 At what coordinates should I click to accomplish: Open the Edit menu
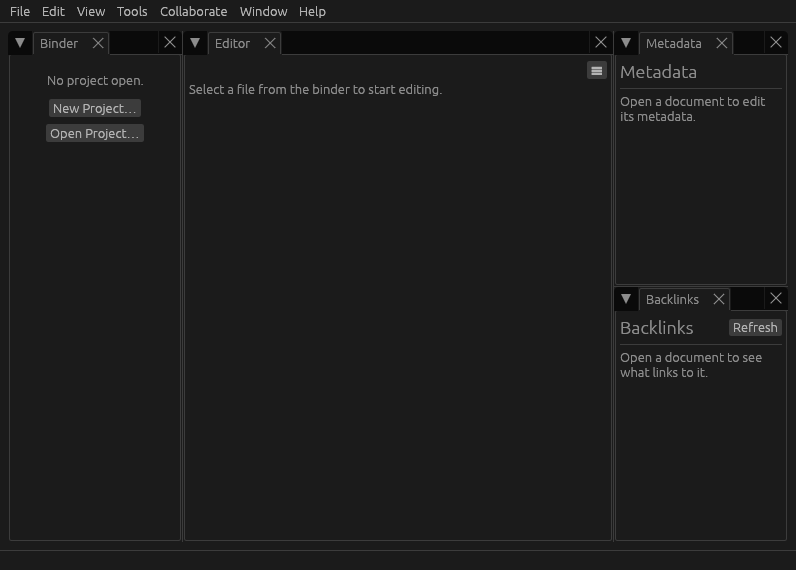tap(53, 11)
